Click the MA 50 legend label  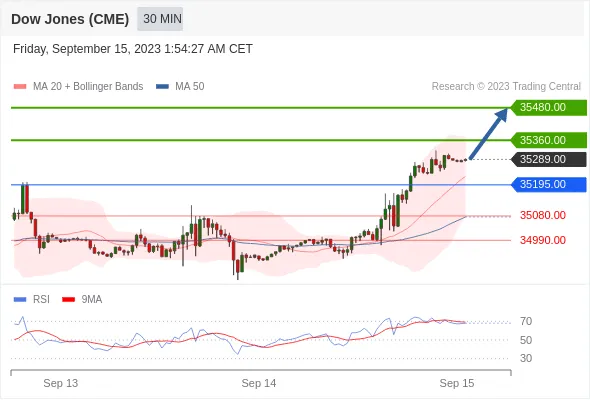(190, 87)
